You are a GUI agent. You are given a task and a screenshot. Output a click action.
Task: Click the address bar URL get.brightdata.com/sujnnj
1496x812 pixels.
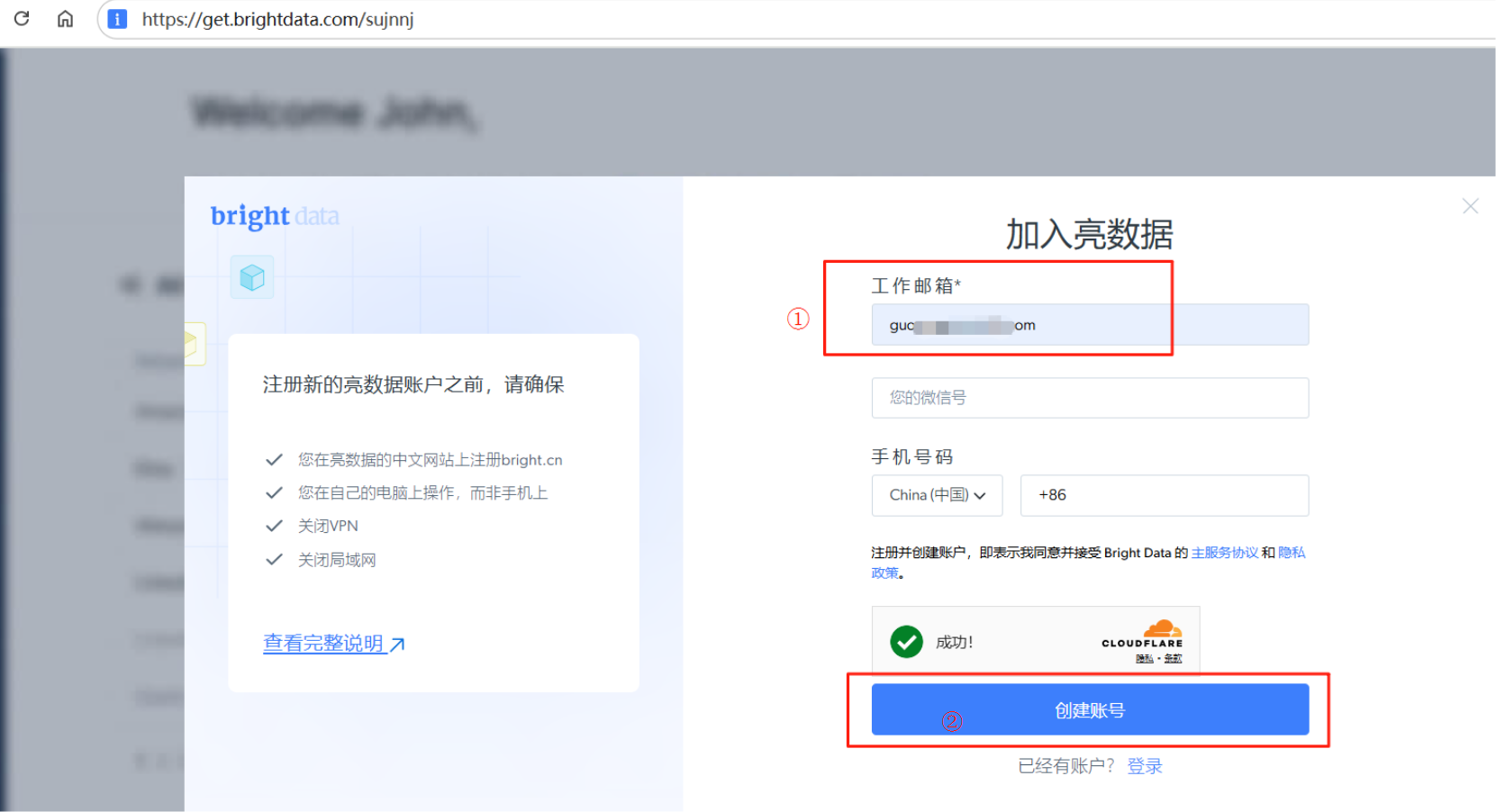(x=277, y=19)
